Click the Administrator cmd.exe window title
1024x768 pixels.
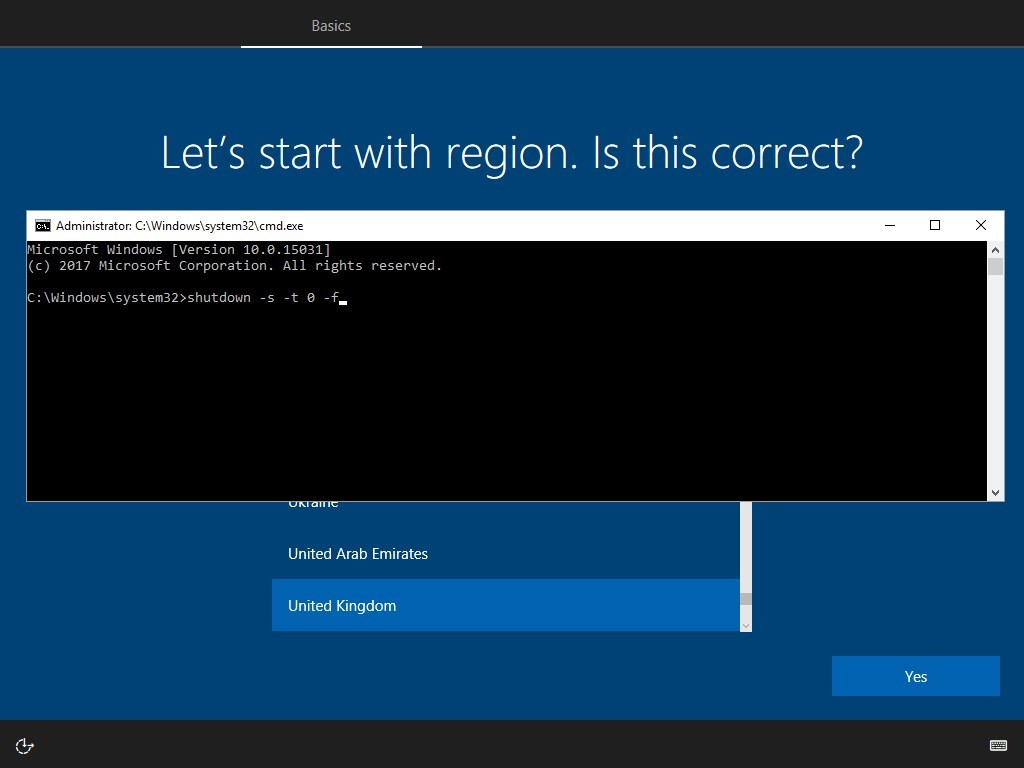click(180, 226)
